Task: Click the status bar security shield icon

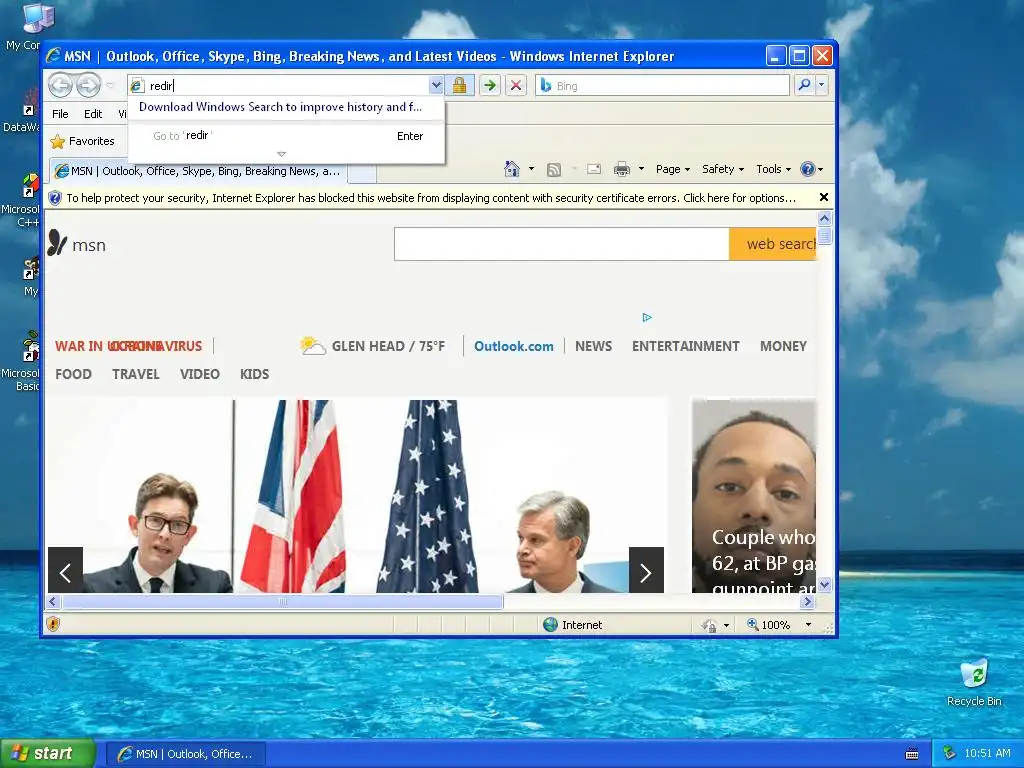Action: tap(54, 624)
